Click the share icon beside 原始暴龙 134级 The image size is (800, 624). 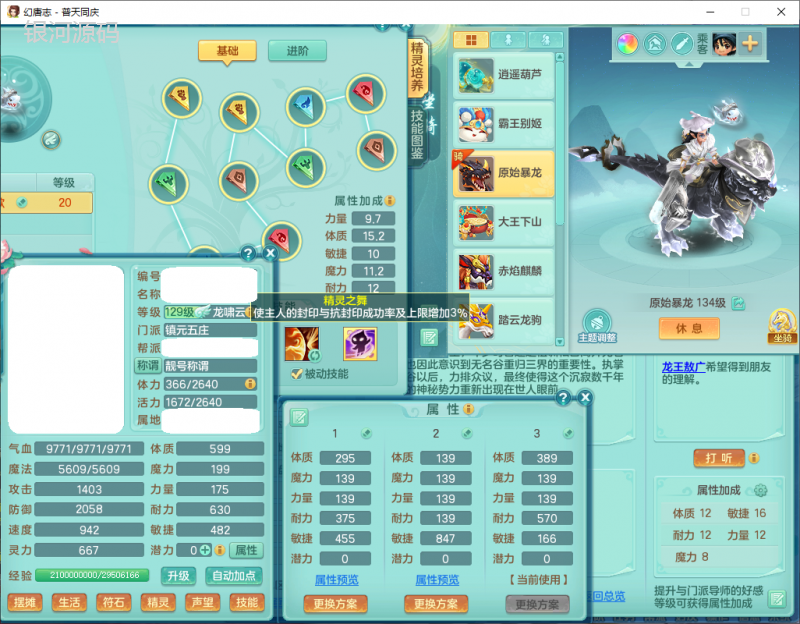[x=738, y=303]
